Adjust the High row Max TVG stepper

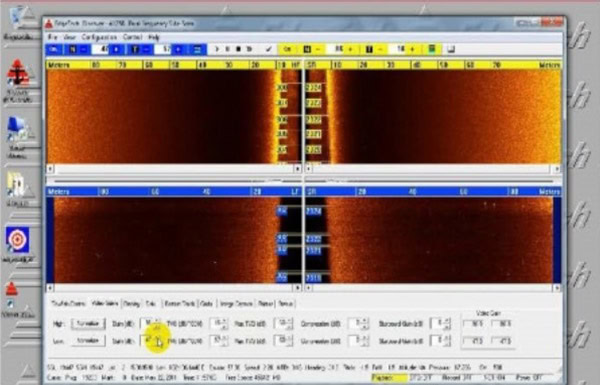[290, 323]
